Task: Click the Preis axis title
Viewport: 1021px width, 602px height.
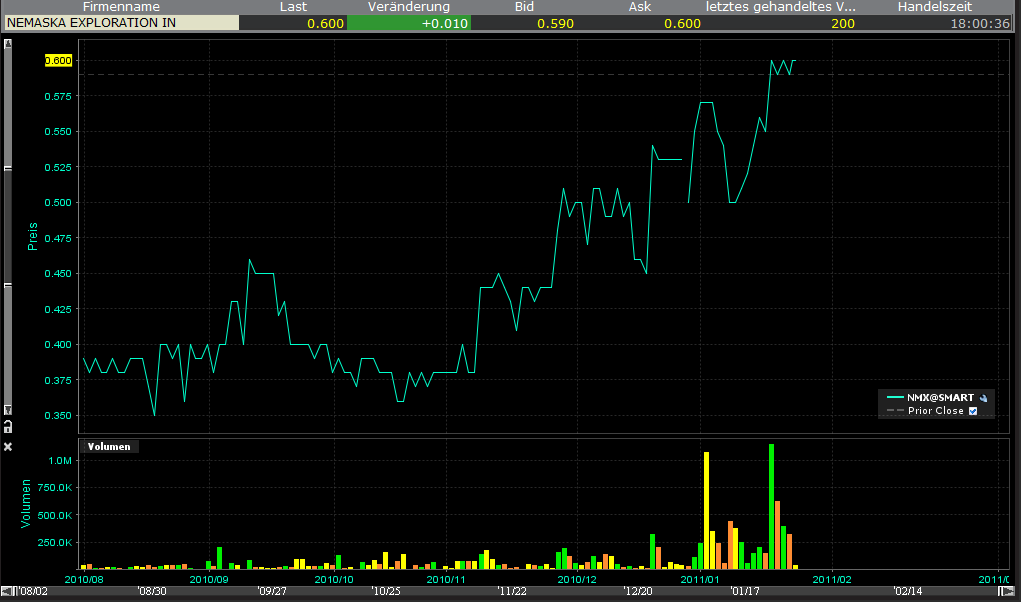Action: [33, 236]
